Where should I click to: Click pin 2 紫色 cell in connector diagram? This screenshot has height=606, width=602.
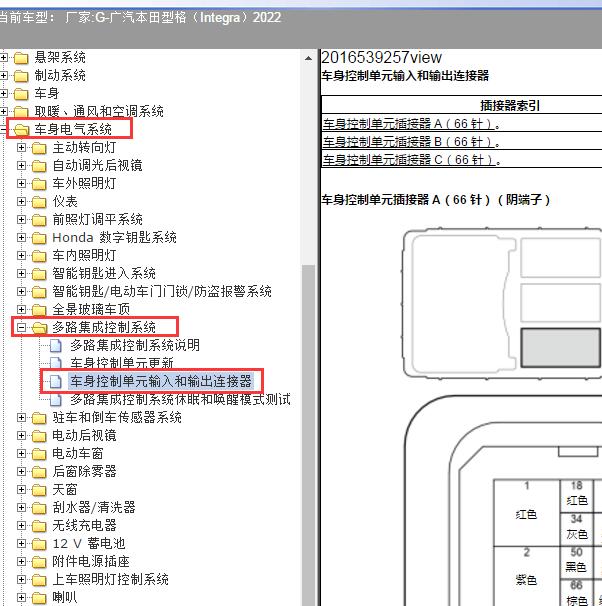pyautogui.click(x=527, y=576)
